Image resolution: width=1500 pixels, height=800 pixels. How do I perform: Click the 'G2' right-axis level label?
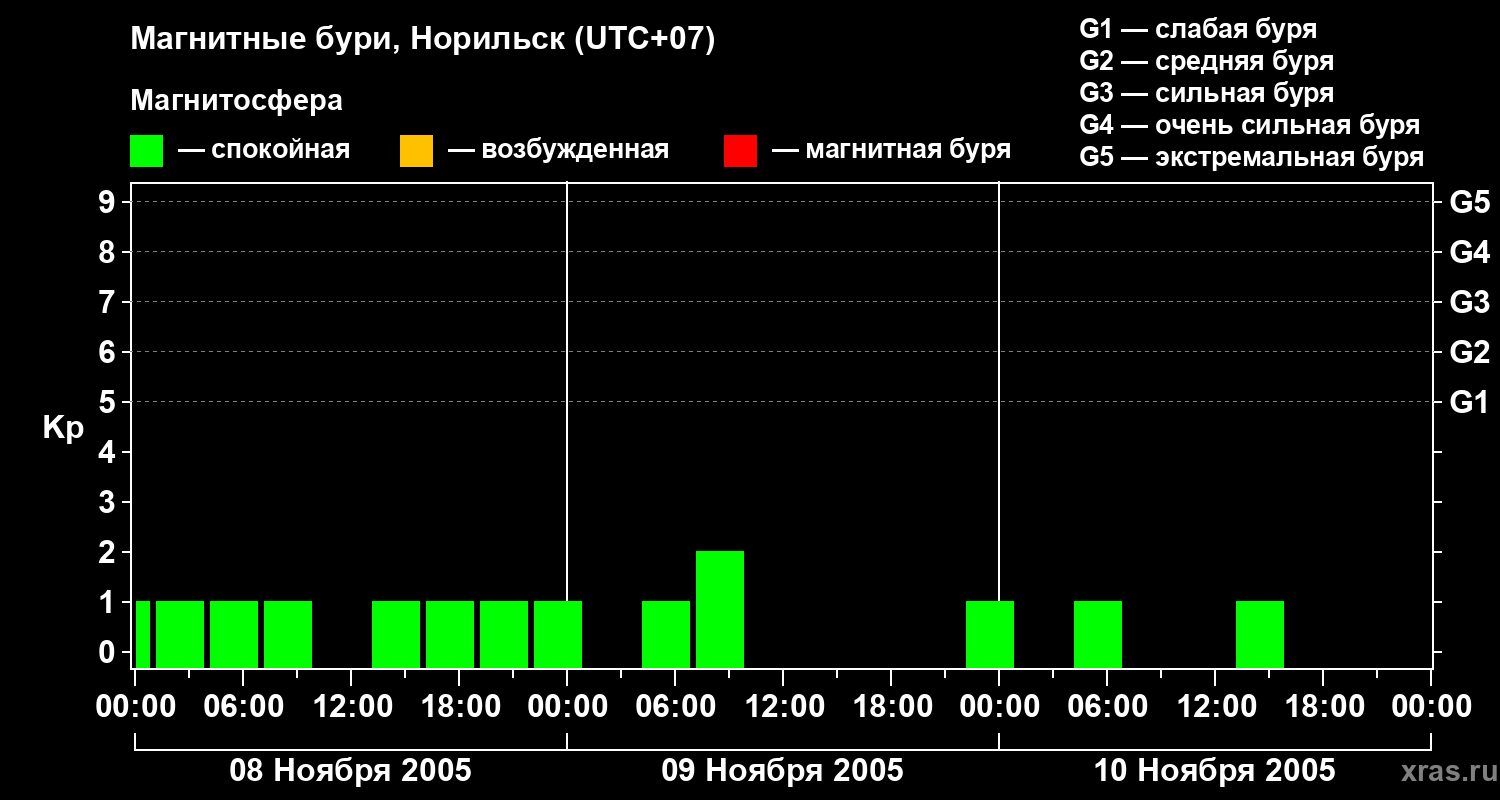tap(1469, 352)
